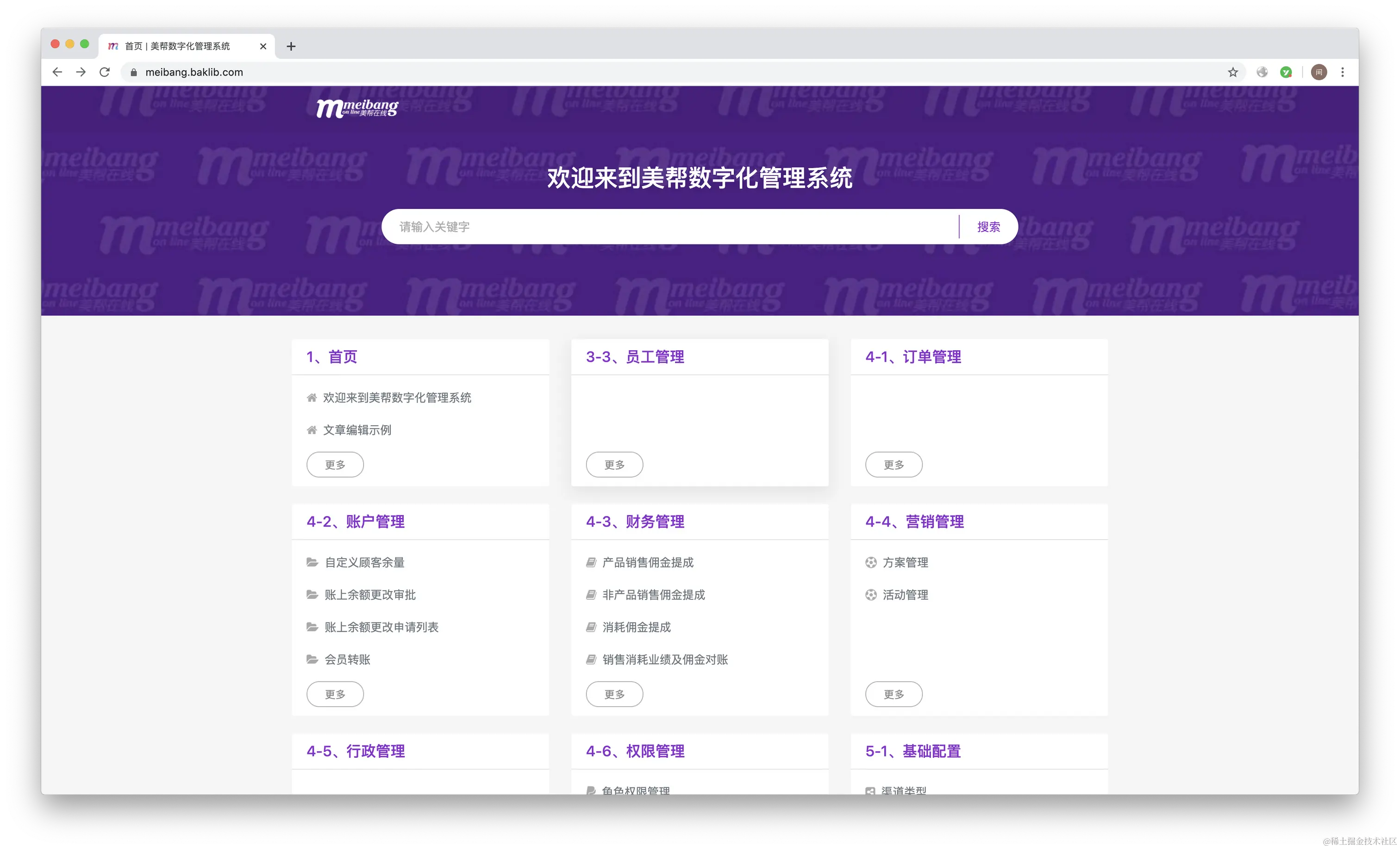The image size is (1400, 849).
Task: Click 更多 under 4-3、财务管理
Action: [614, 694]
